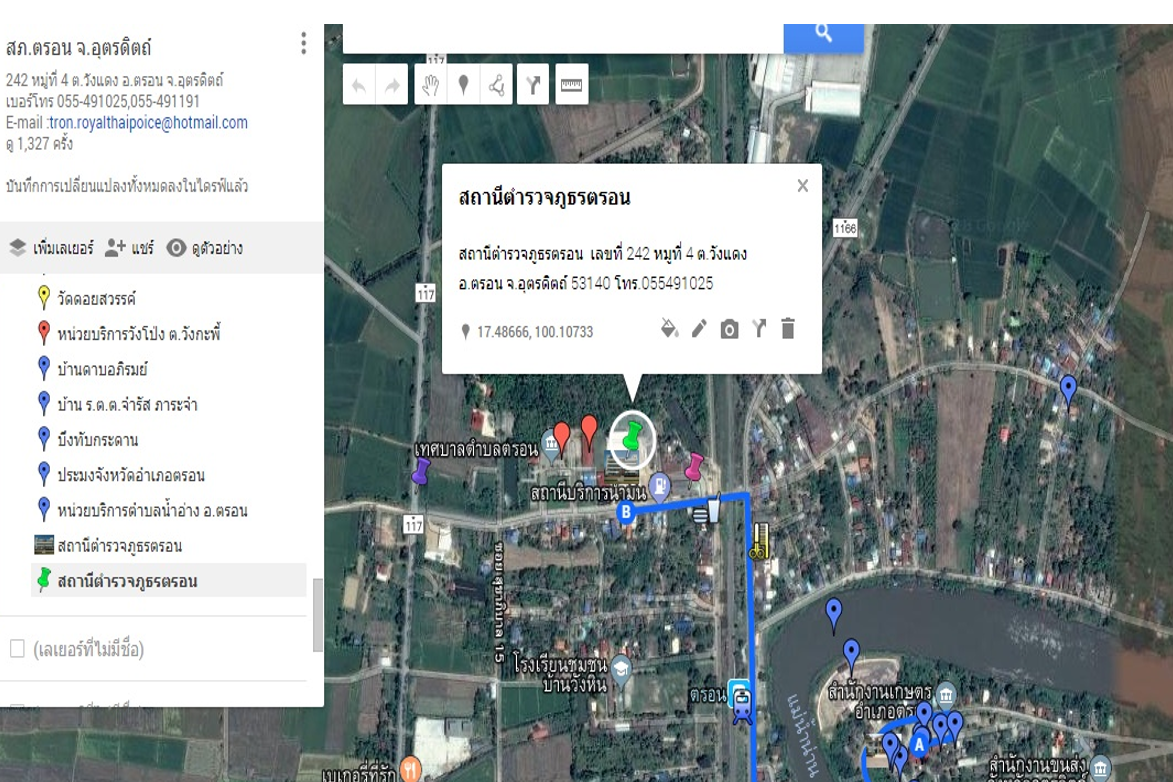
Task: Choose the add marker tool
Action: (463, 86)
